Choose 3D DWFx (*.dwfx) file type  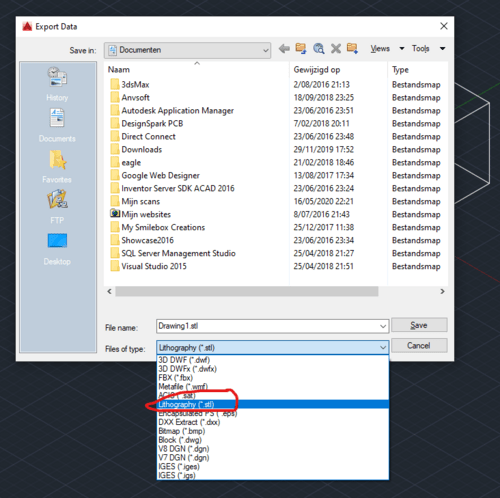pyautogui.click(x=273, y=369)
